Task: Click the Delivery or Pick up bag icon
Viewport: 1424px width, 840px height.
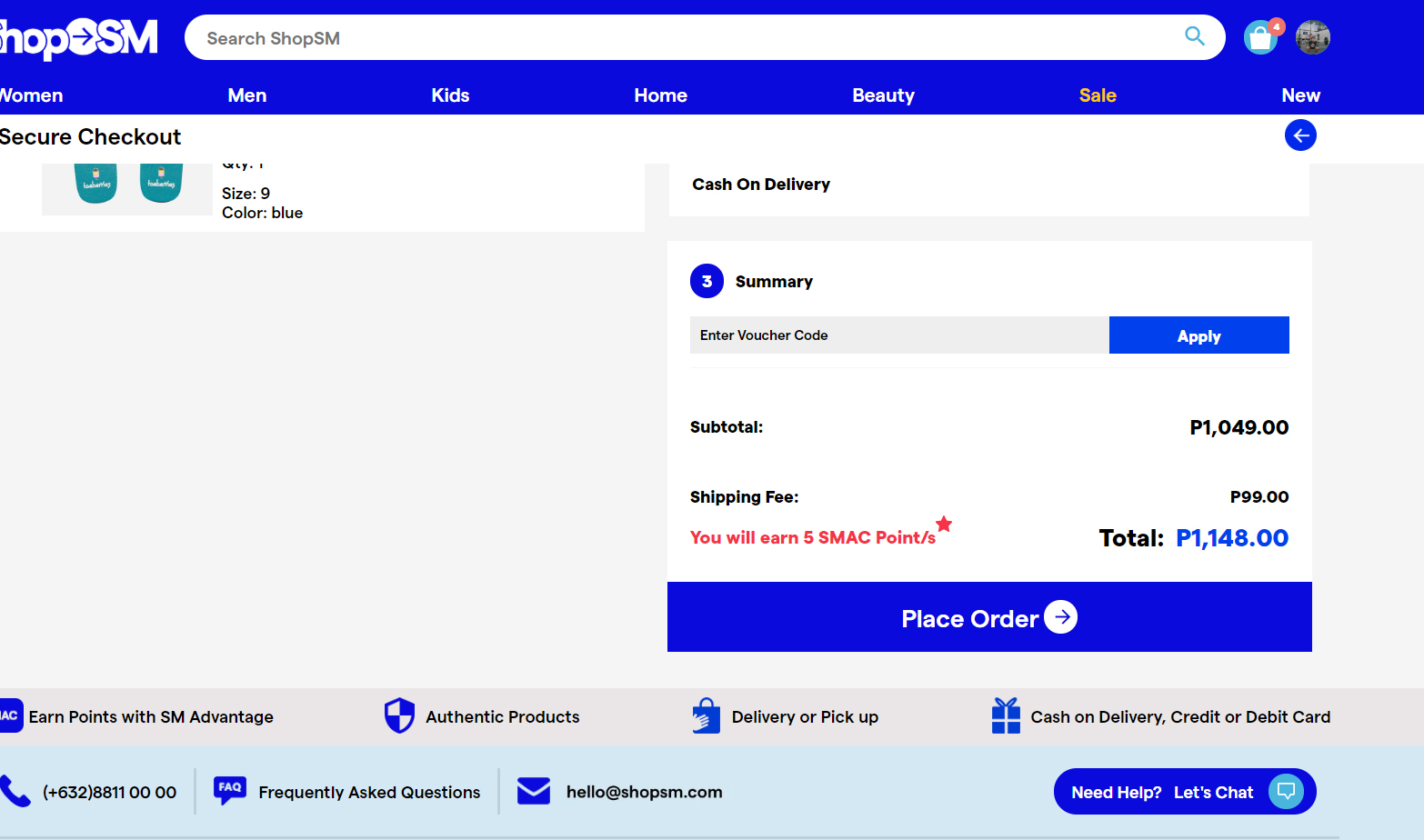Action: pyautogui.click(x=706, y=715)
